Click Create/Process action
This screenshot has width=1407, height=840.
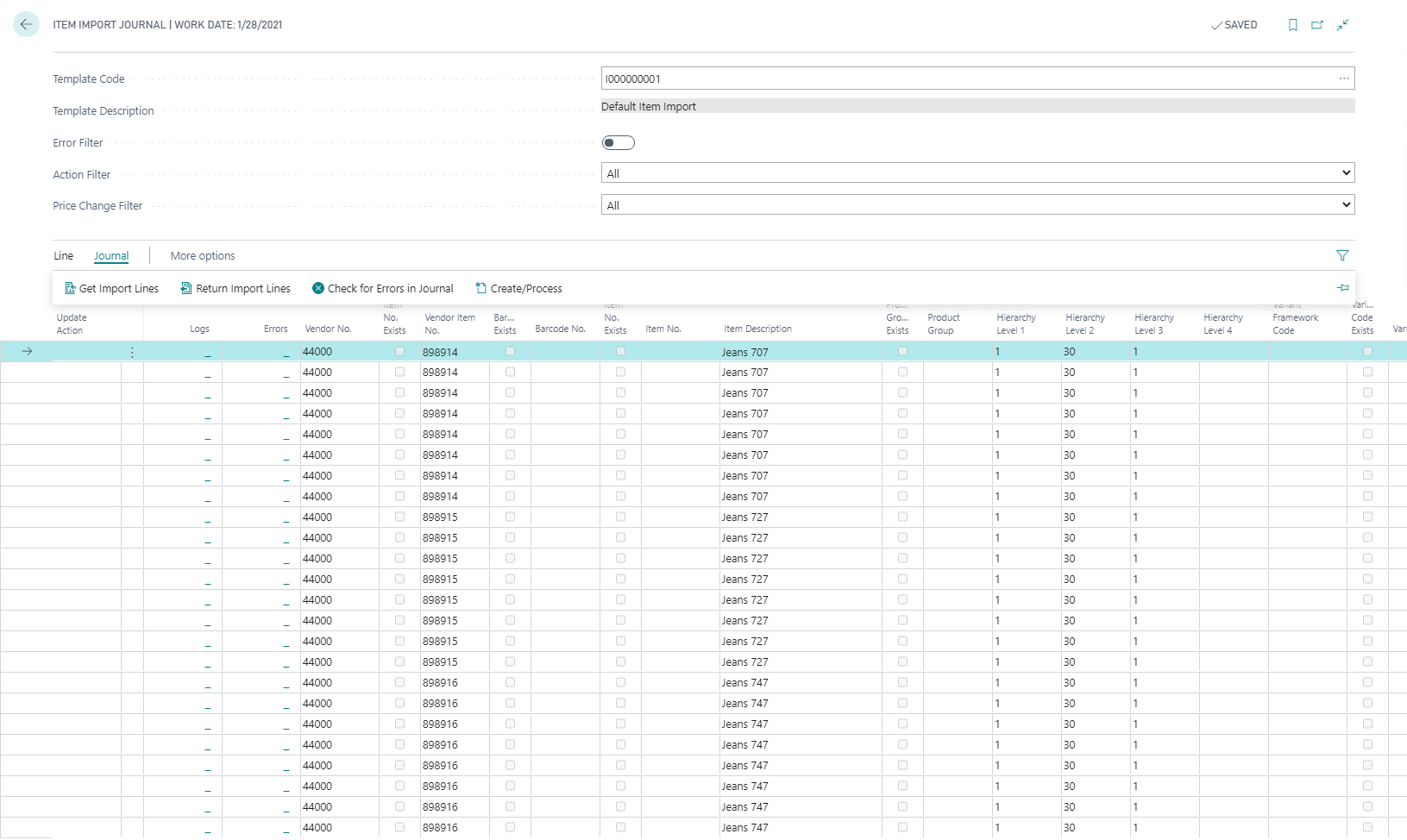coord(518,289)
